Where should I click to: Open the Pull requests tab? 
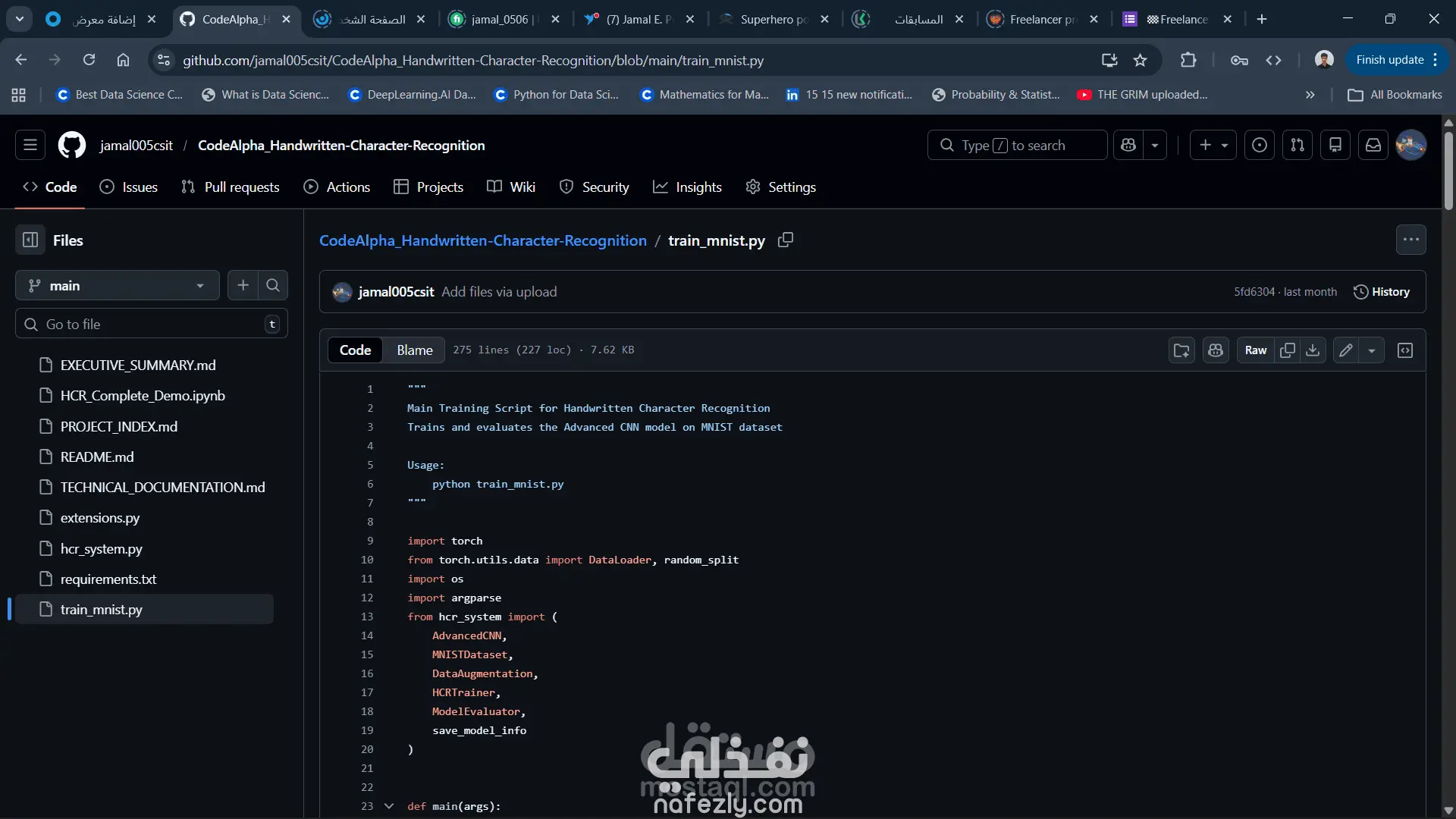[231, 187]
